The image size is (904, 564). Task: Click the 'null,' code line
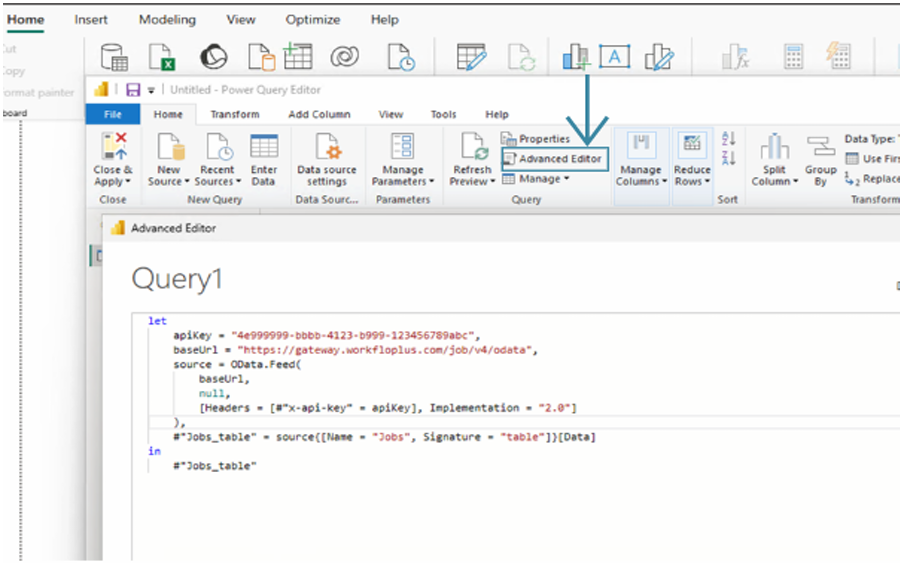(x=214, y=393)
